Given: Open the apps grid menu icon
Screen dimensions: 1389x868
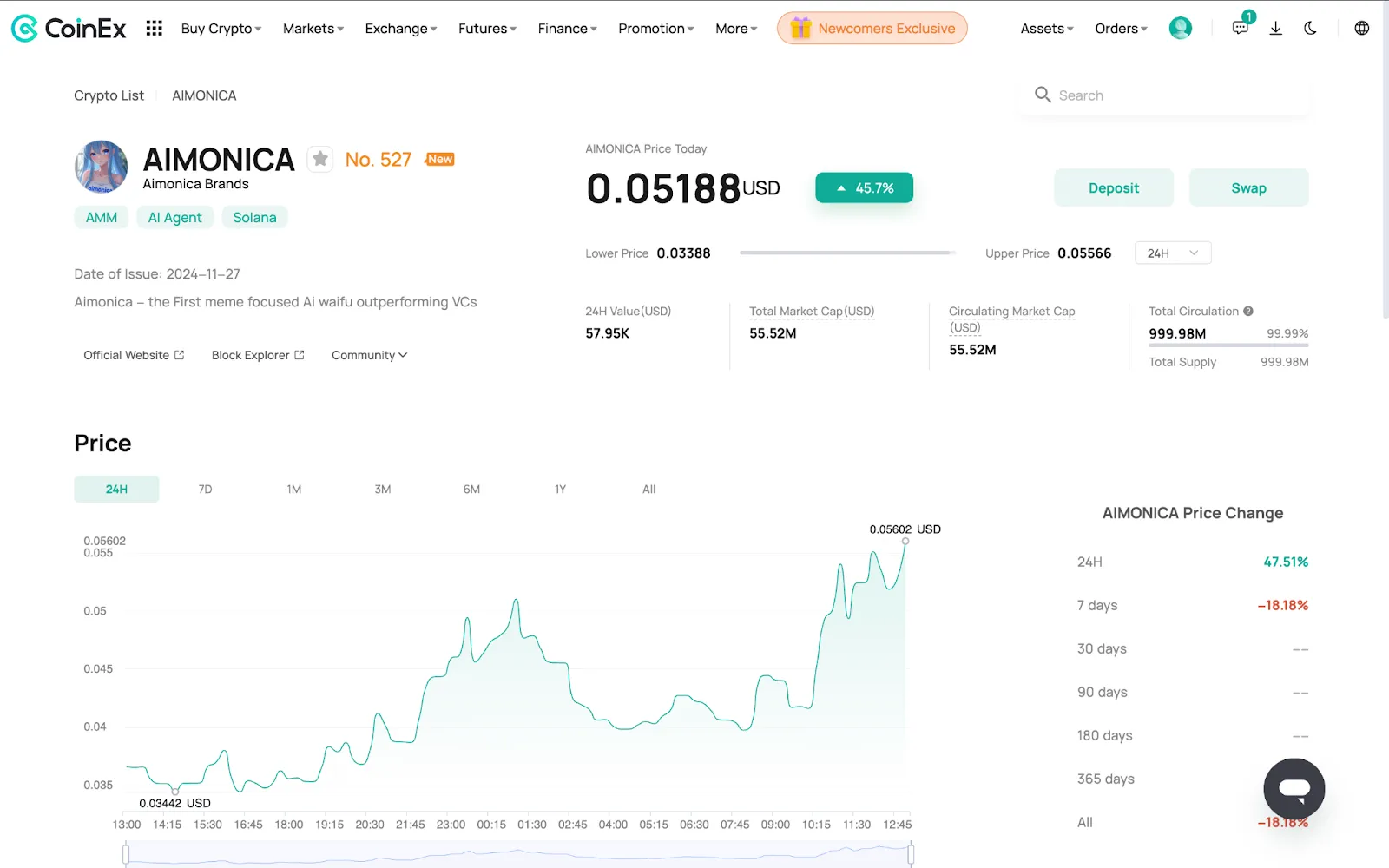Looking at the screenshot, I should [x=155, y=29].
